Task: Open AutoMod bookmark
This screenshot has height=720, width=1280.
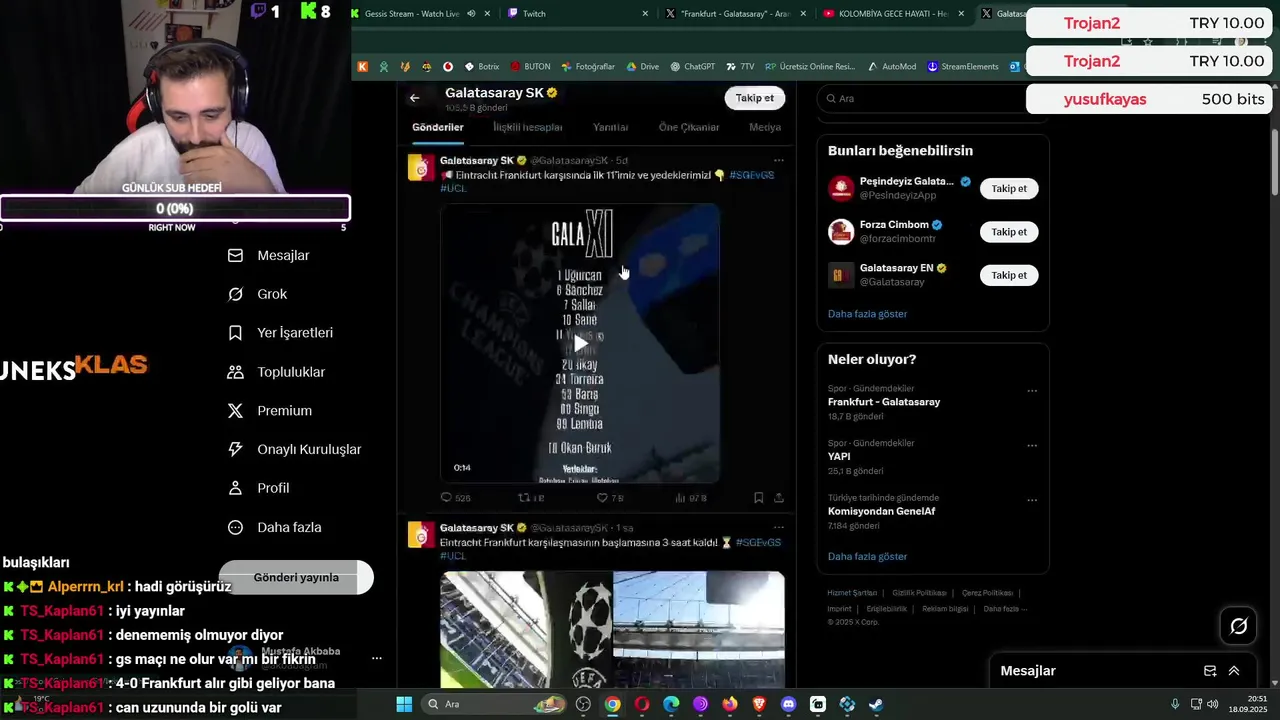Action: click(x=892, y=67)
